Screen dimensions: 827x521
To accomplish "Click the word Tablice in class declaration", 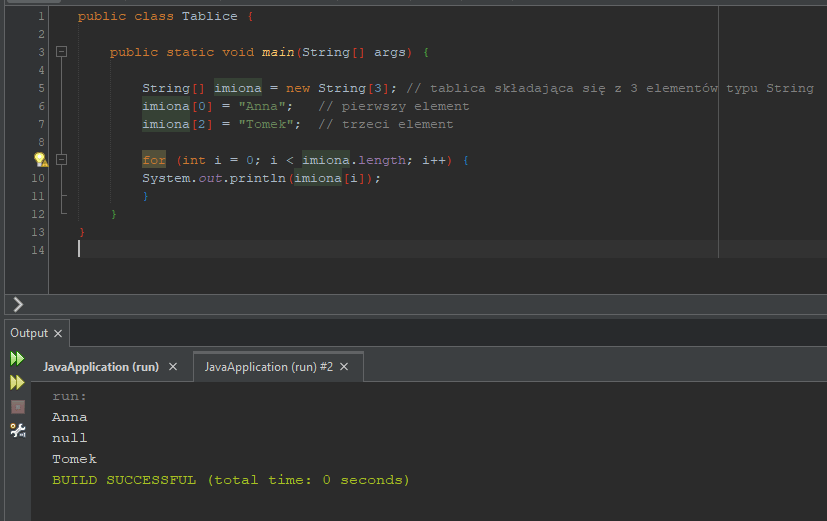I will 210,17.
